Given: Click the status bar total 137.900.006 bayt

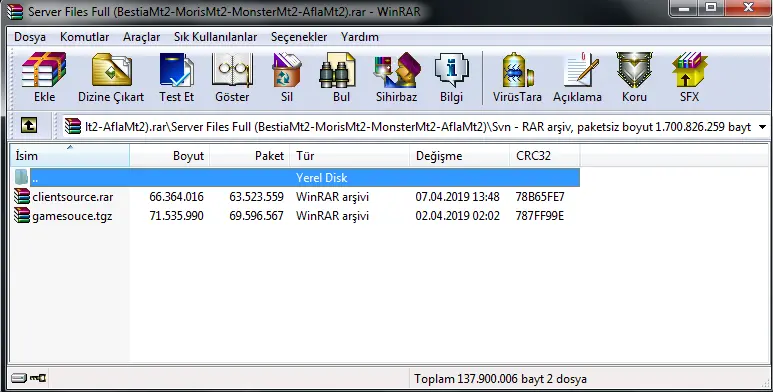Looking at the screenshot, I should [500, 379].
